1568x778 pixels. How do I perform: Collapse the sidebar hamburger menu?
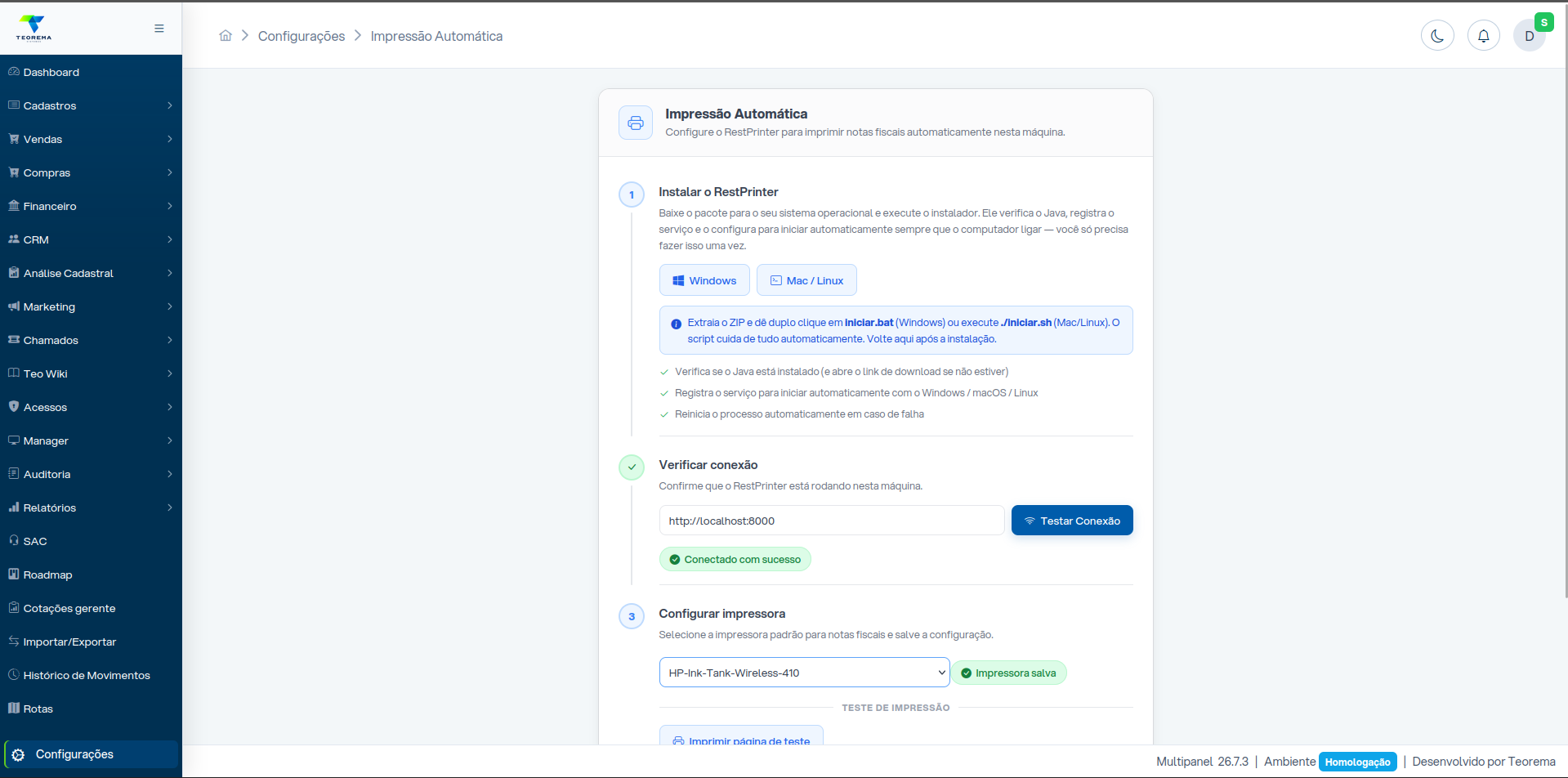(159, 29)
